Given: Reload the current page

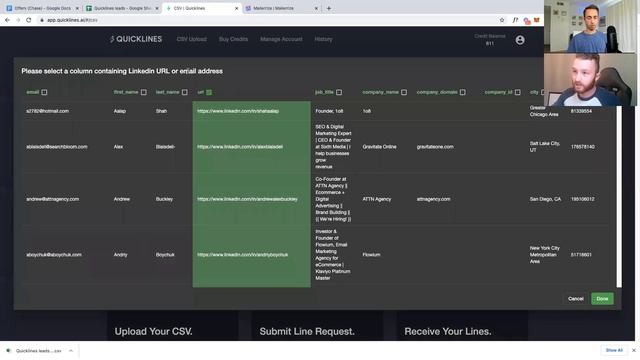Looking at the screenshot, I should (29, 20).
